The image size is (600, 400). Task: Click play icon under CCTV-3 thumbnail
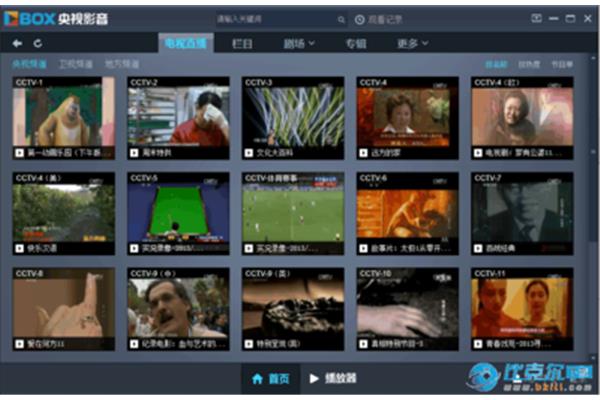(249, 153)
